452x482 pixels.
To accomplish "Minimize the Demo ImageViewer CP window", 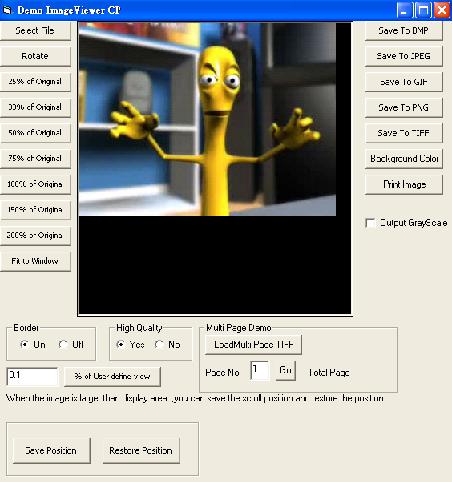I will click(404, 10).
